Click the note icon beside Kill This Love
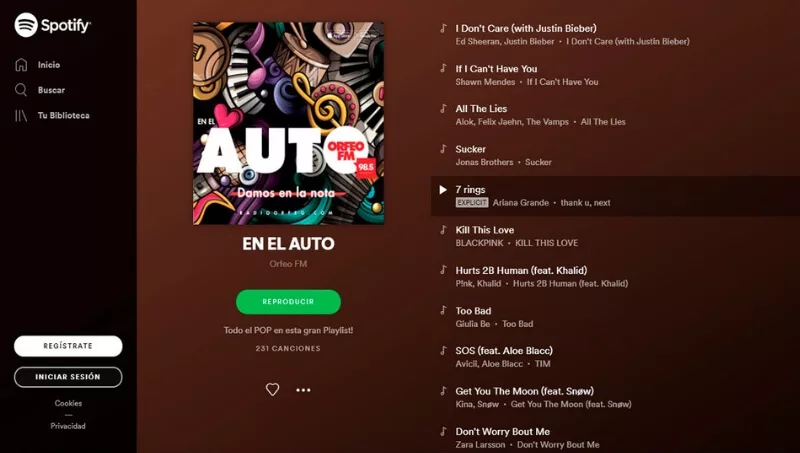Image resolution: width=800 pixels, height=453 pixels. 443,230
